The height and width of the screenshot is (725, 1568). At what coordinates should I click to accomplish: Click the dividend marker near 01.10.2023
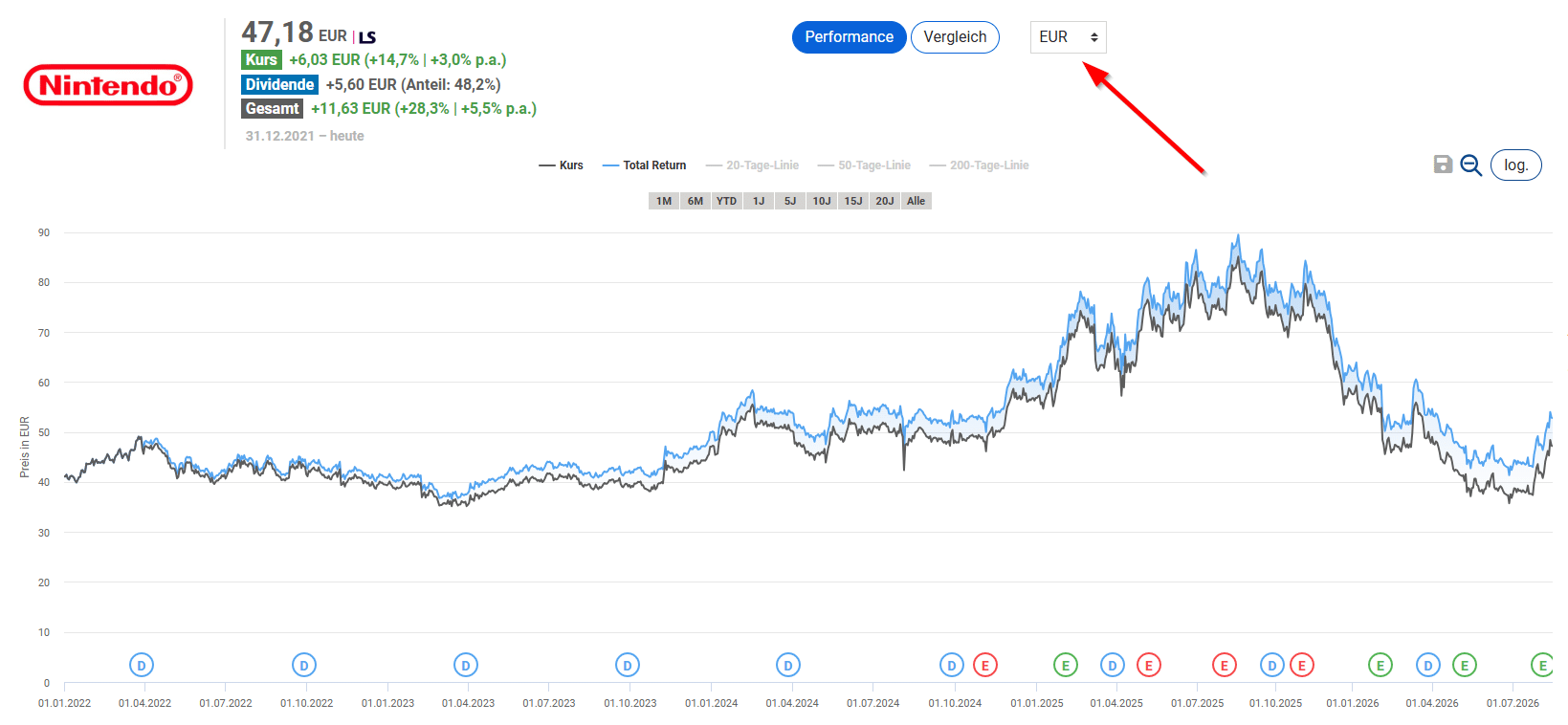(x=628, y=665)
